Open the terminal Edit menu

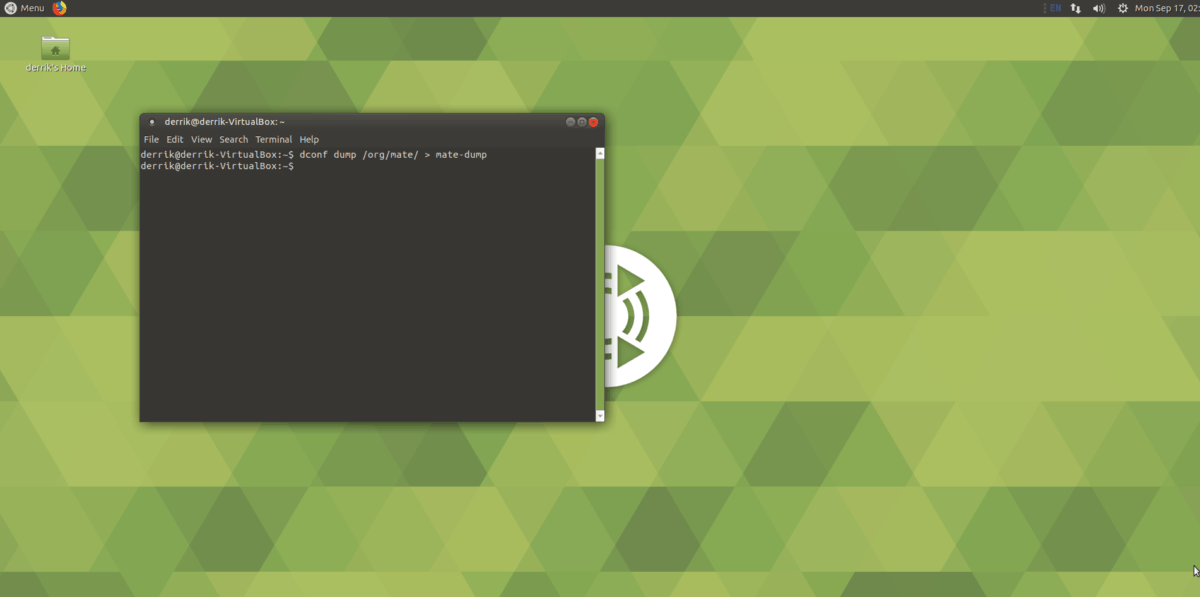[x=175, y=140]
